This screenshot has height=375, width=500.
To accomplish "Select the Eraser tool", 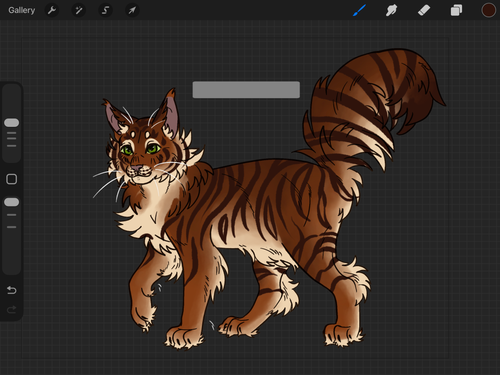I will 424,10.
